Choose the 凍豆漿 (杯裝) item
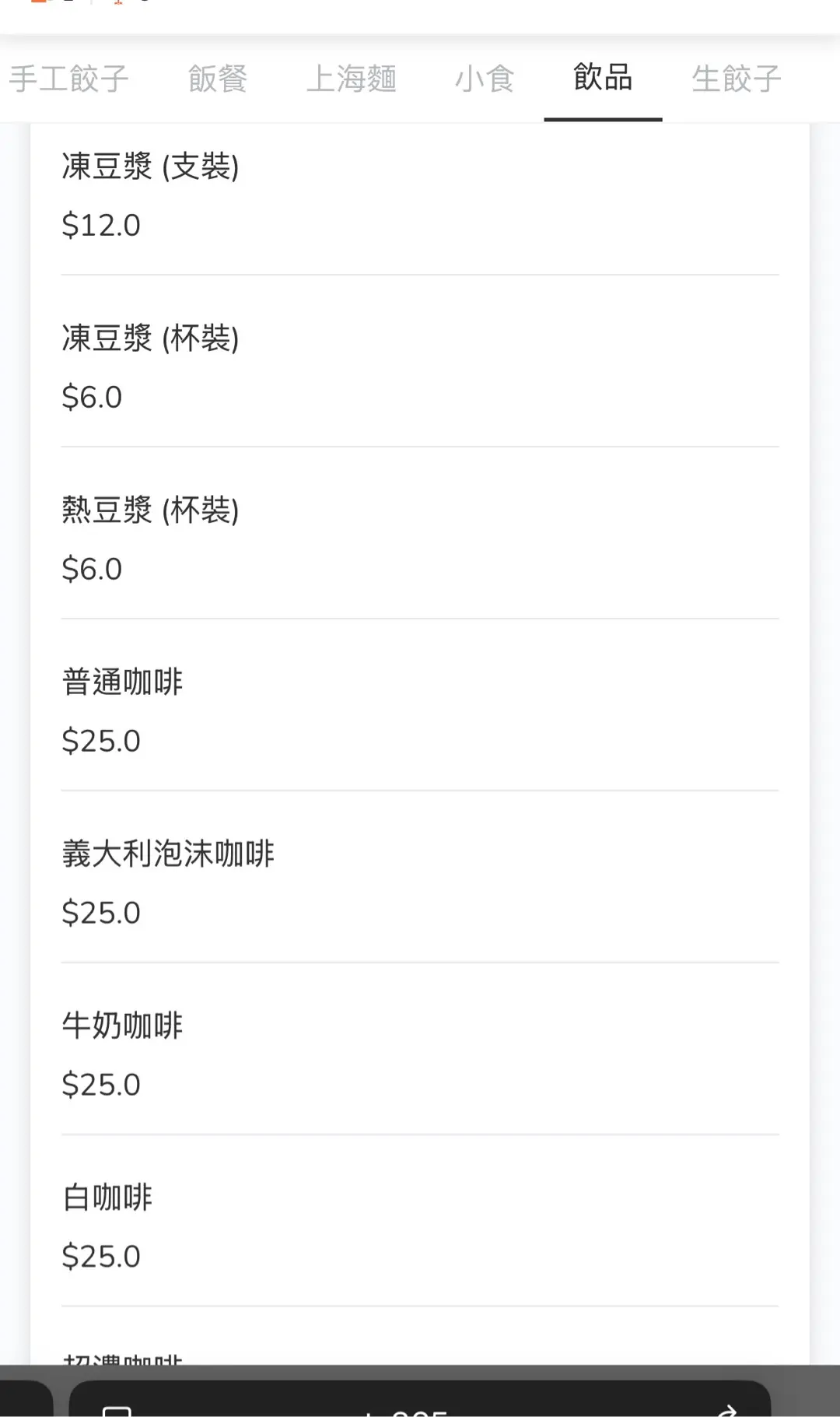This screenshot has width=840, height=1417. click(150, 338)
